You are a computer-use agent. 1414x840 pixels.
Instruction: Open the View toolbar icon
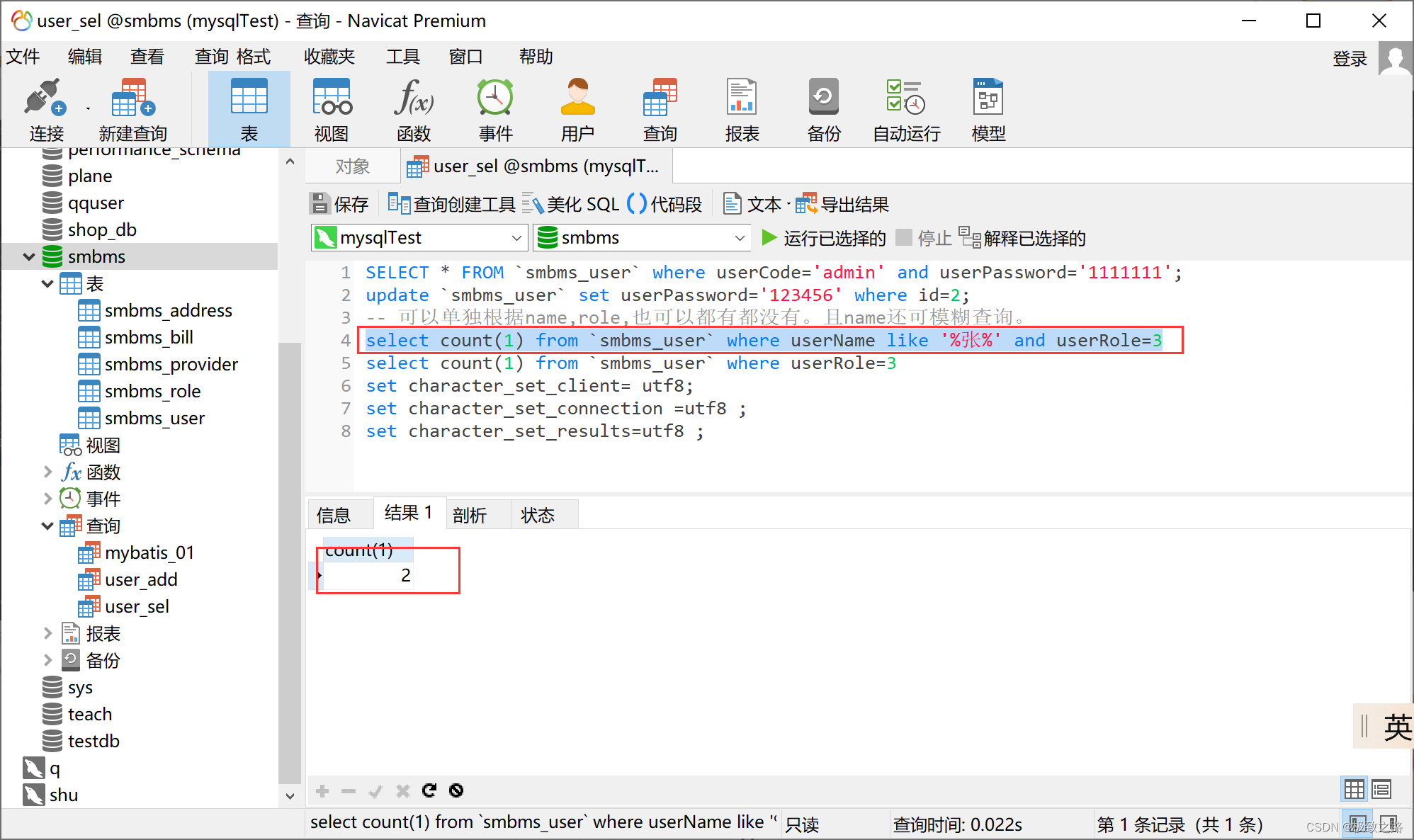pyautogui.click(x=332, y=110)
